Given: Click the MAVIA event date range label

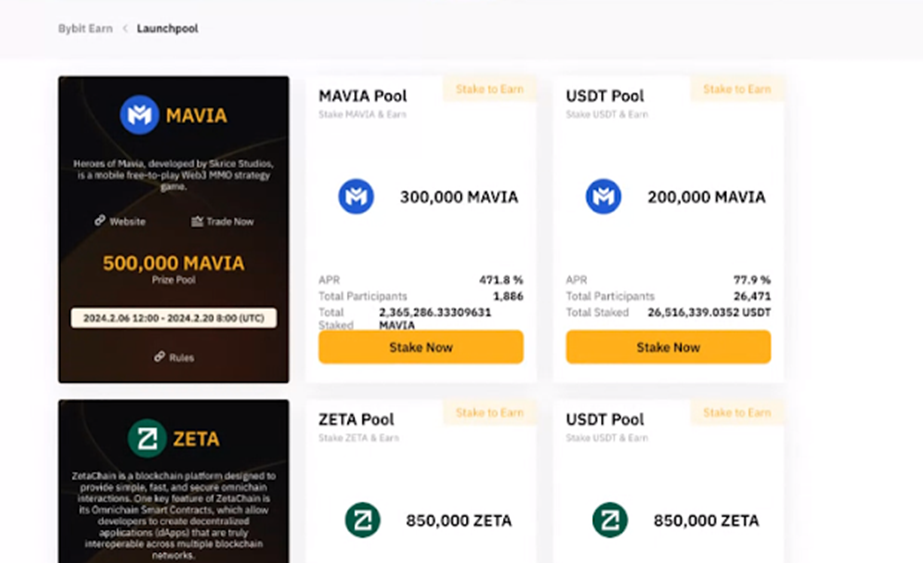Looking at the screenshot, I should 174,318.
